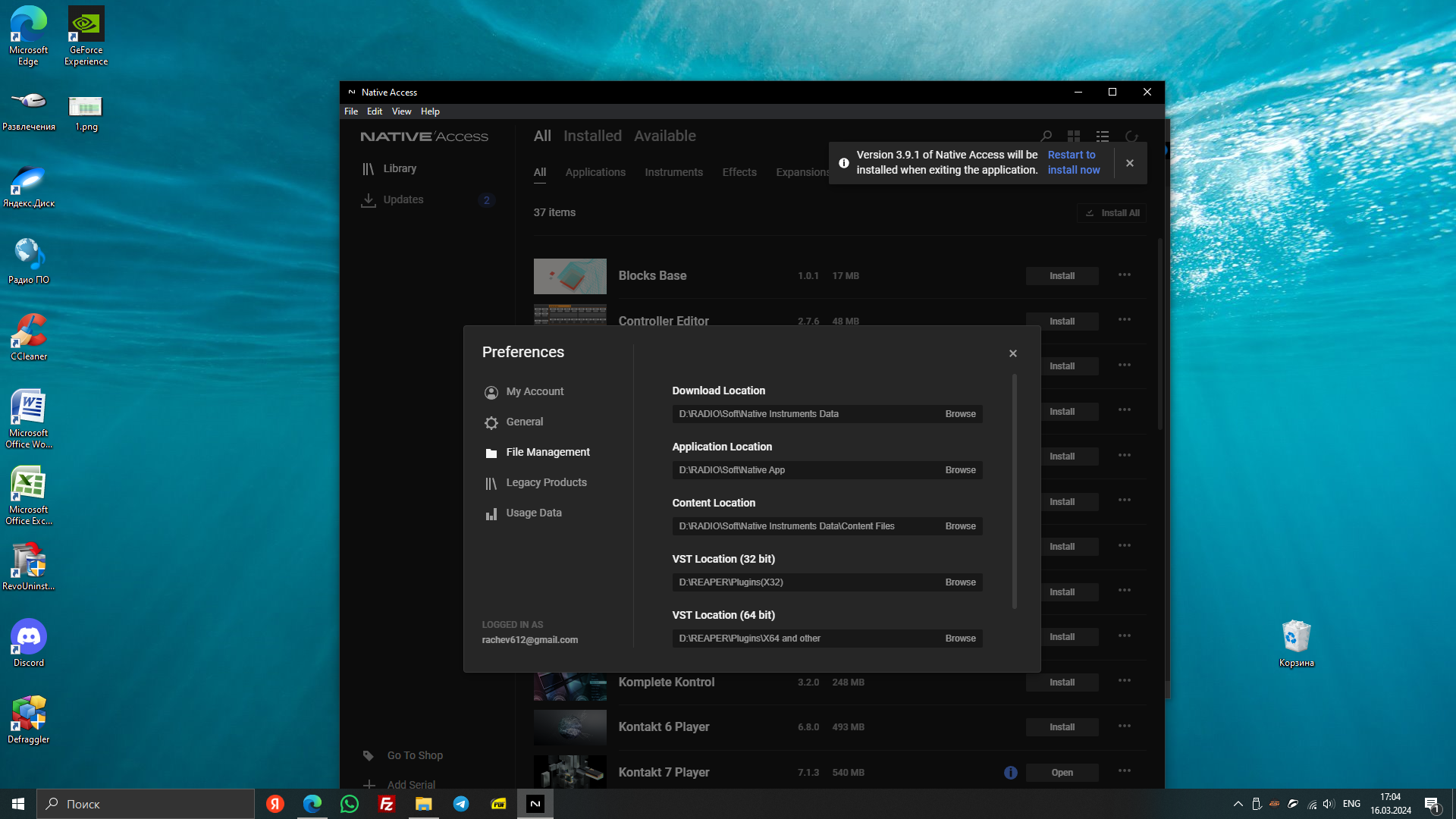The image size is (1456, 819).
Task: Browse for Content Location folder
Action: pyautogui.click(x=960, y=526)
